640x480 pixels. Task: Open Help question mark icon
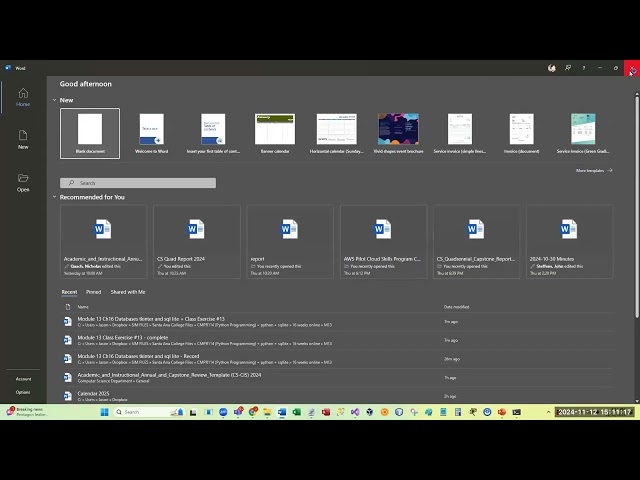point(584,68)
